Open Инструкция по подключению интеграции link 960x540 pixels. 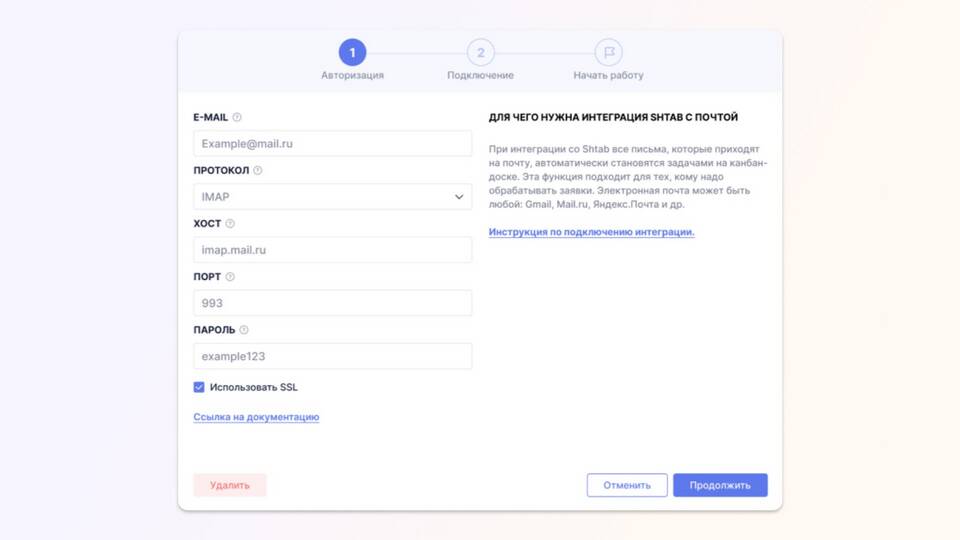coord(591,232)
